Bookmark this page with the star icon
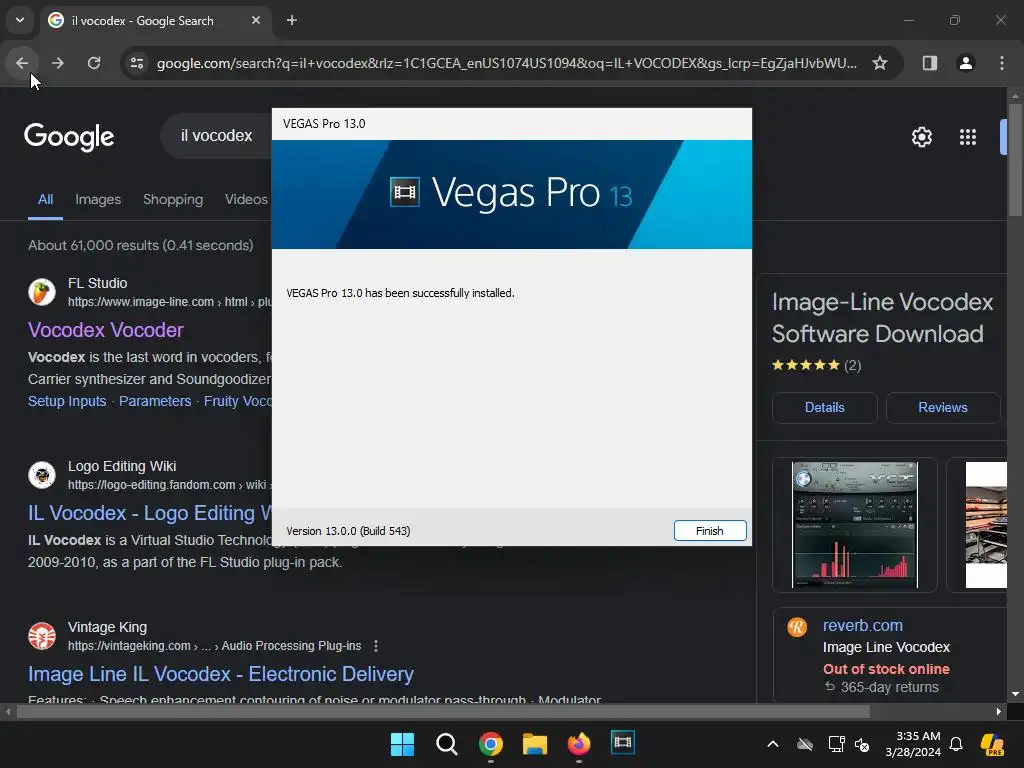 pyautogui.click(x=880, y=63)
